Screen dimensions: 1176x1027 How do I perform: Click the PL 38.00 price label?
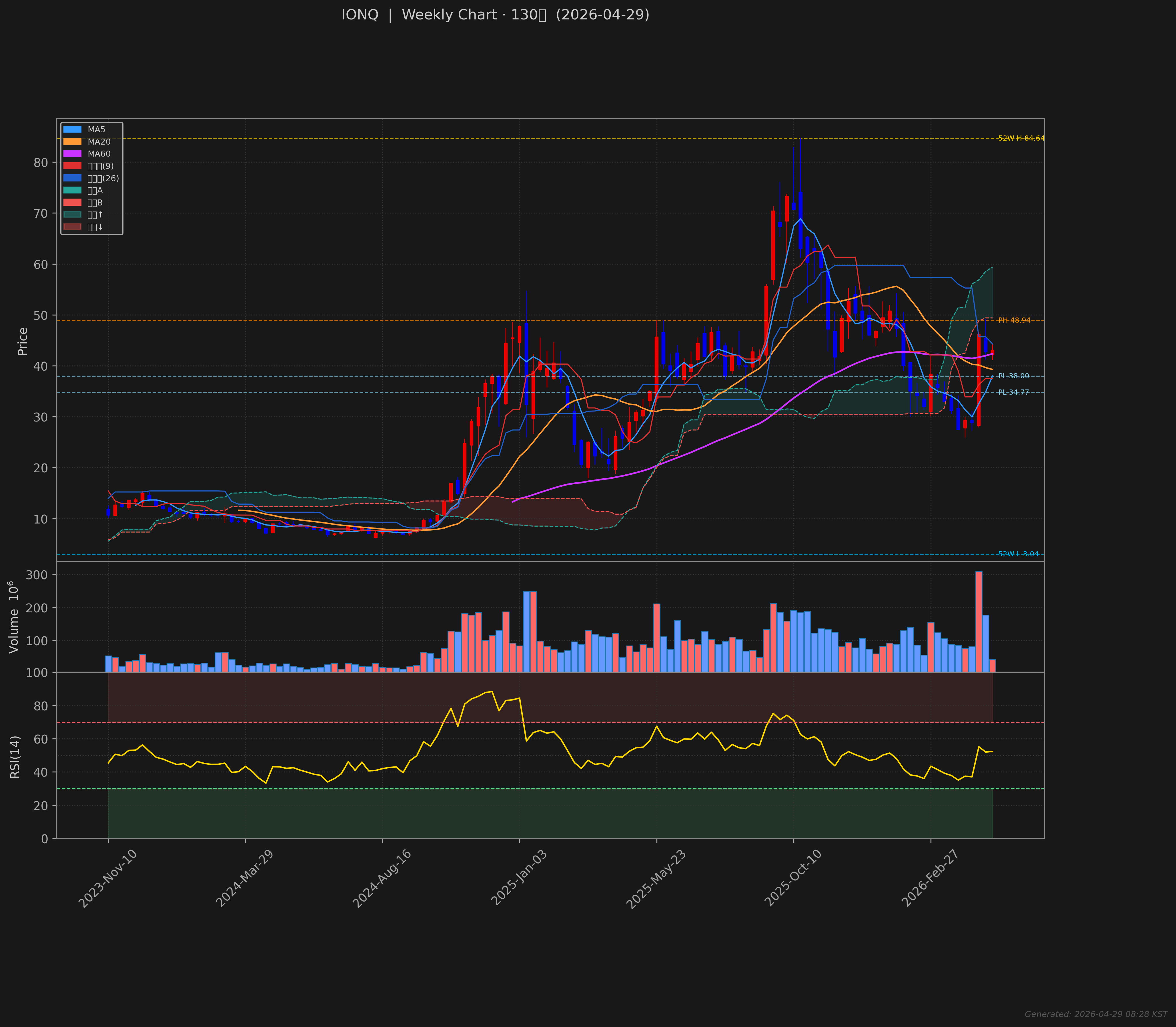(1013, 376)
